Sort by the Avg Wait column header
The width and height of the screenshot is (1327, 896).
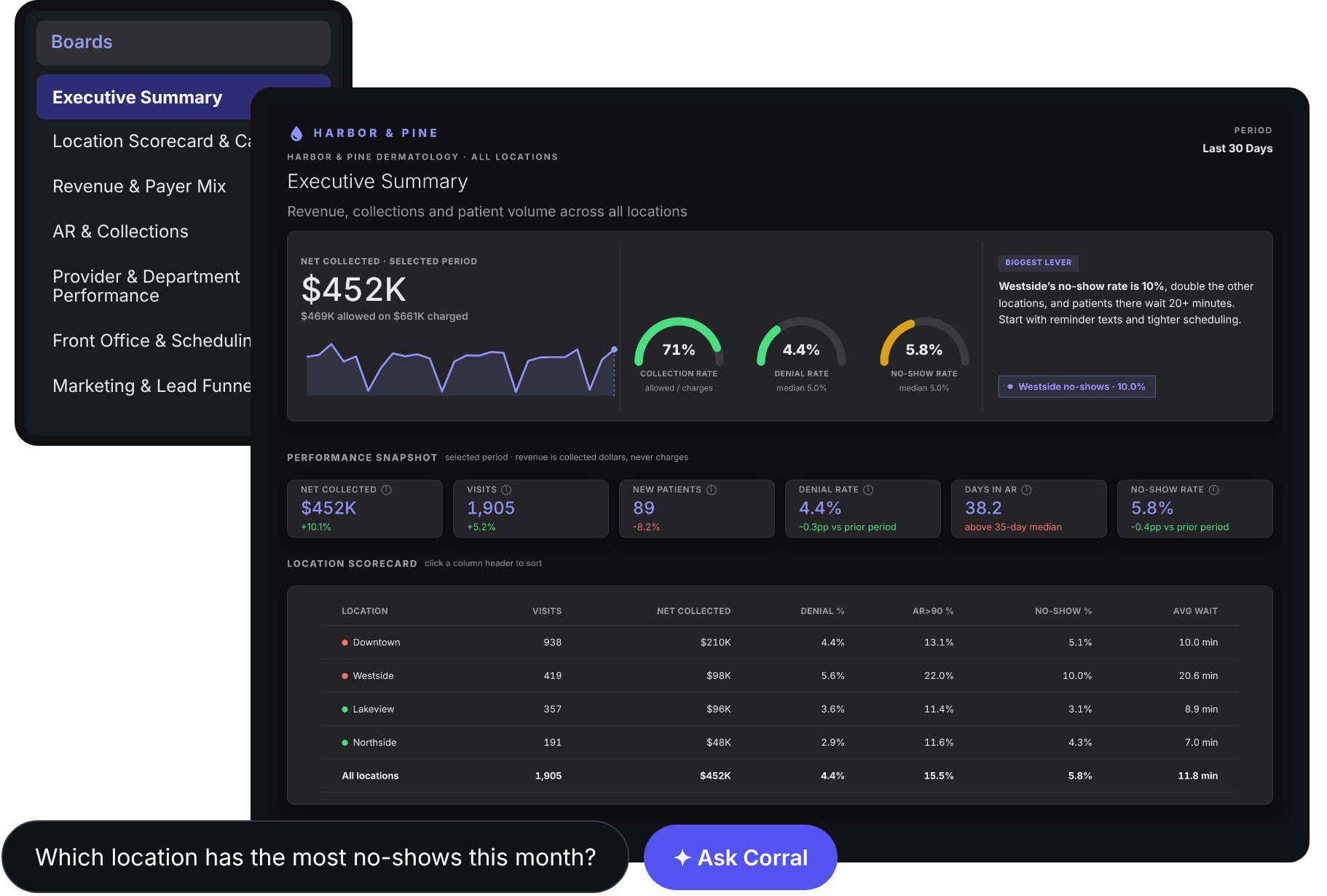coord(1195,611)
